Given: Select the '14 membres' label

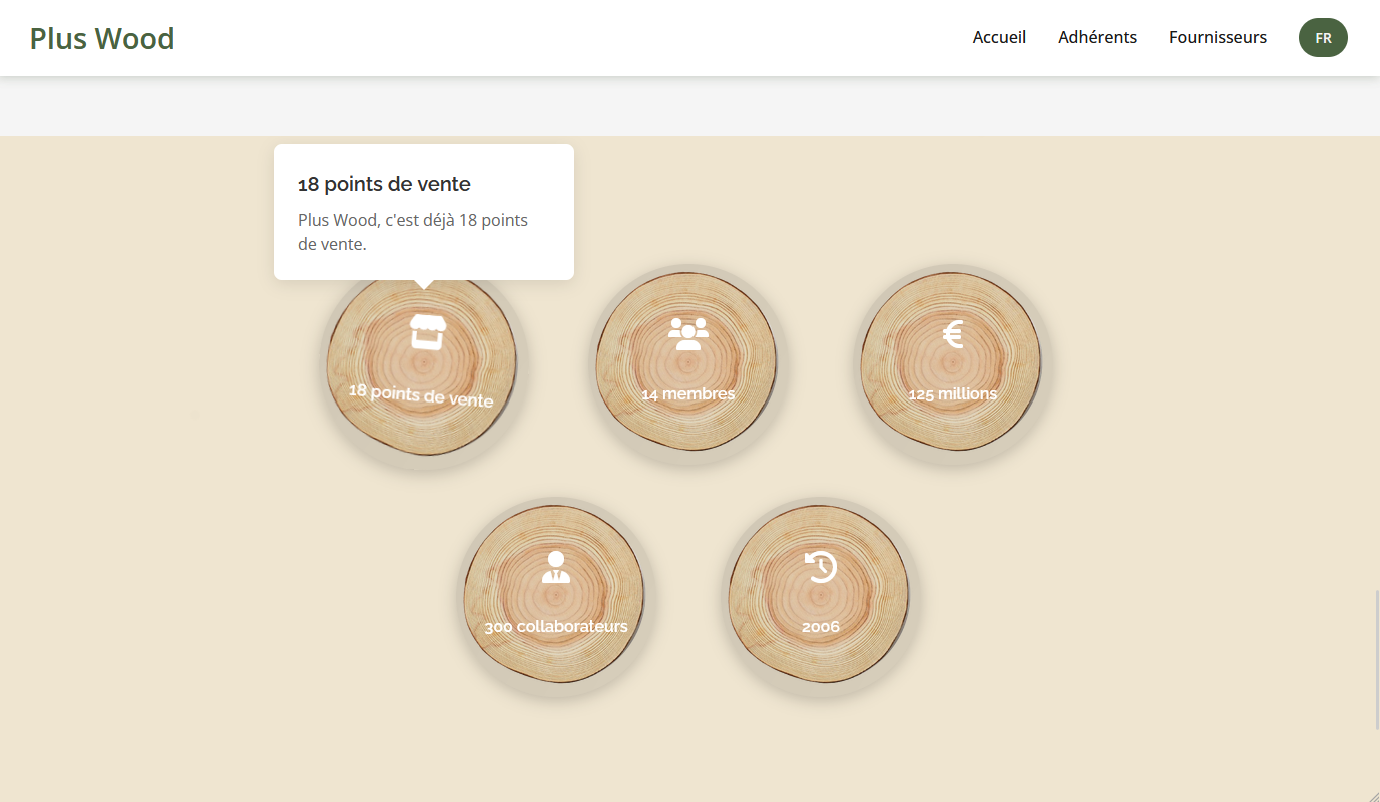Looking at the screenshot, I should 687,394.
